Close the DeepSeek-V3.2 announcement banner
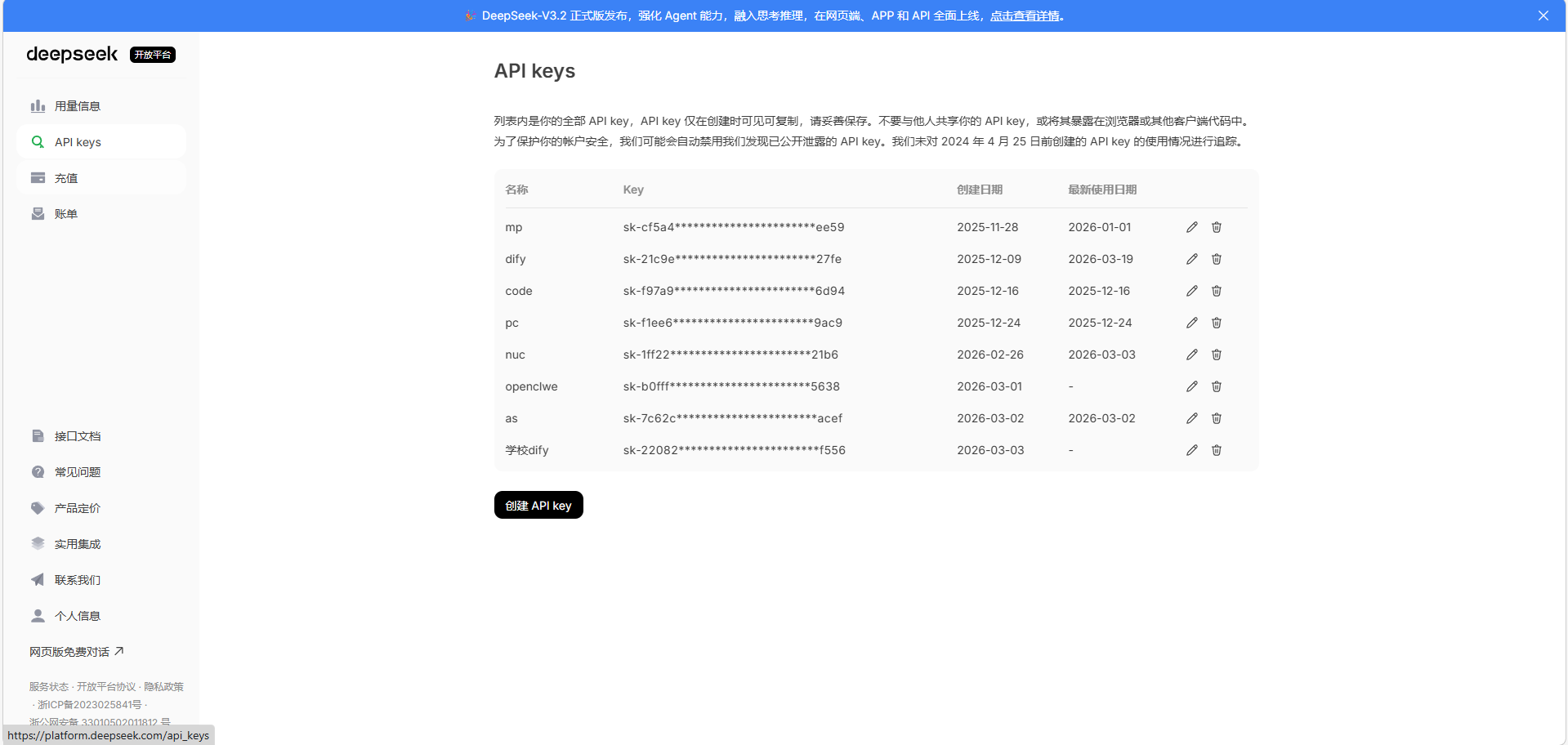The image size is (1568, 745). 1543,16
